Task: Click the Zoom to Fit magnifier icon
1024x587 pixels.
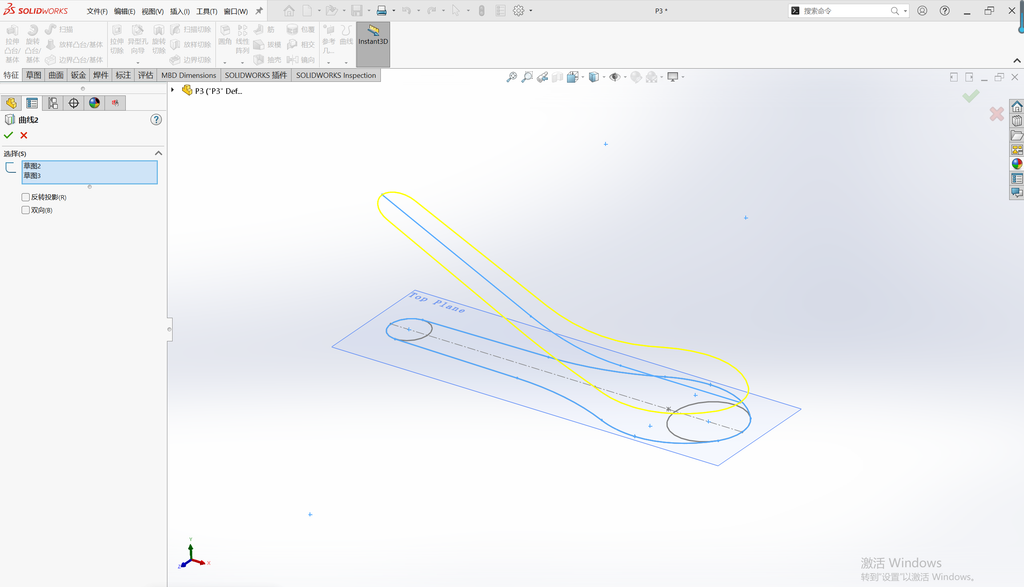Action: point(511,77)
